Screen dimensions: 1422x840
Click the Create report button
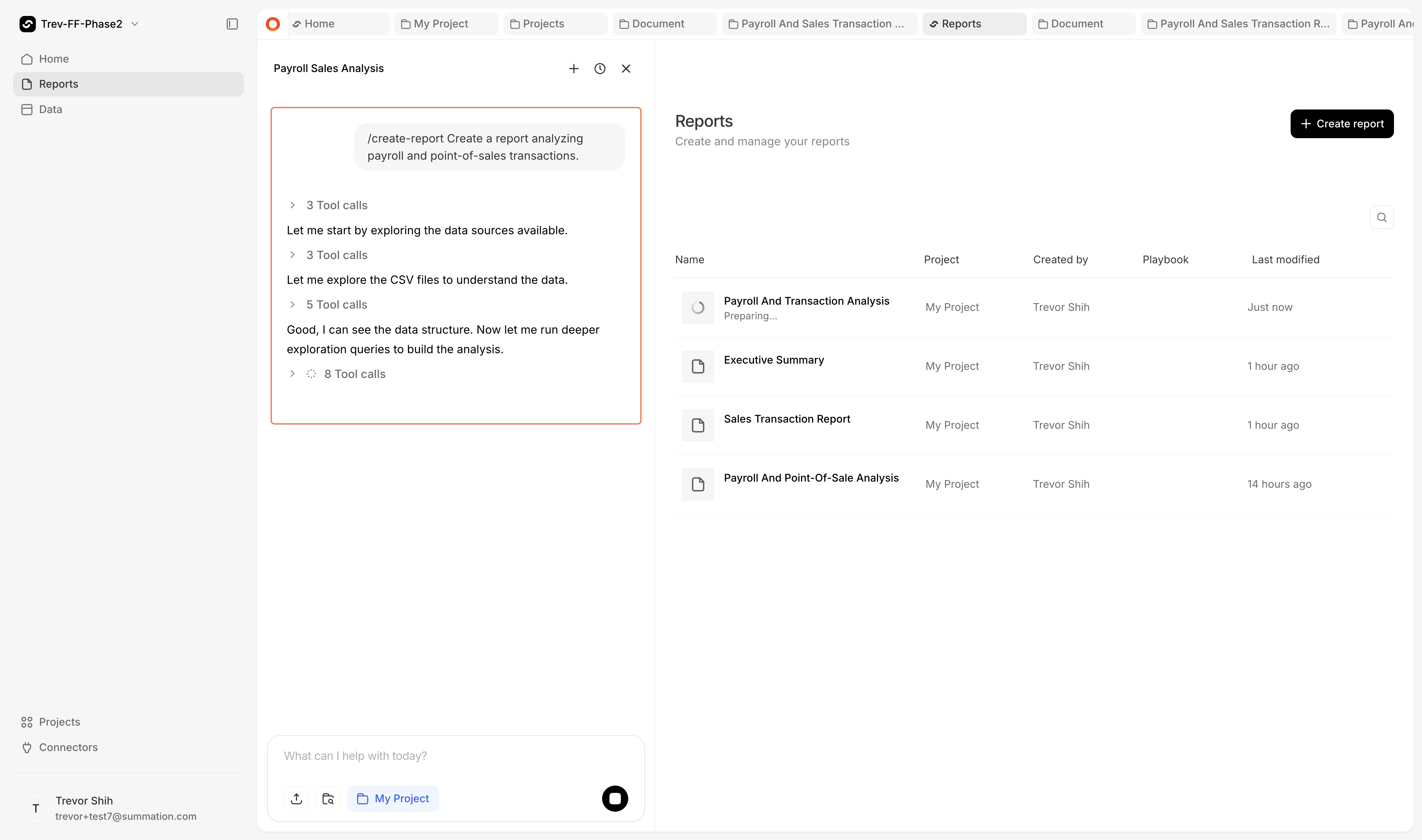tap(1341, 124)
